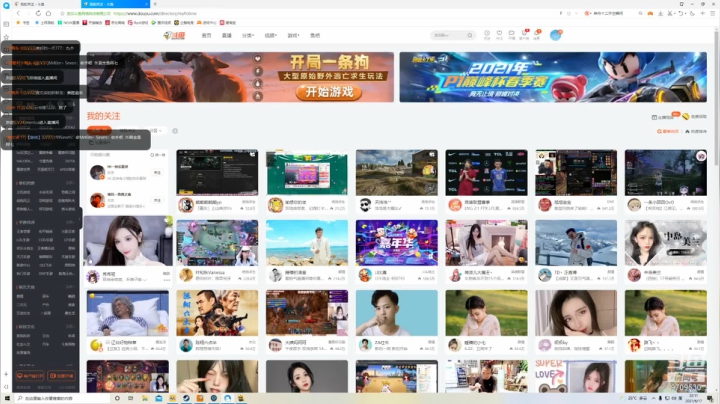Image resolution: width=720 pixels, height=404 pixels.
Task: Click the 开始游戏 button on the banner
Action: 328,92
